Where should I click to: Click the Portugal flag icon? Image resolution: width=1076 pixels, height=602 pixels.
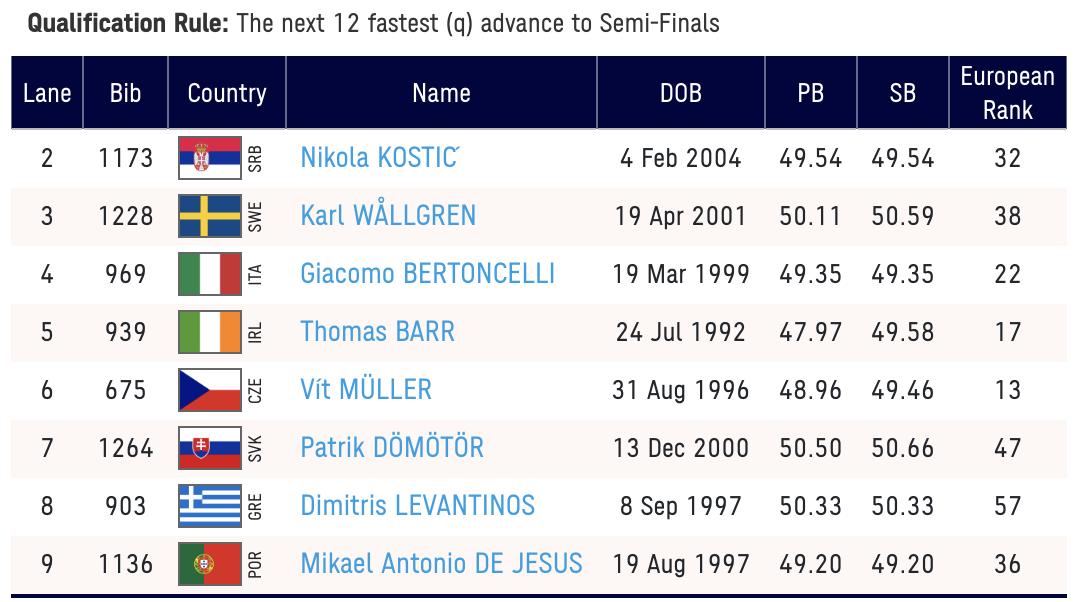pyautogui.click(x=209, y=564)
